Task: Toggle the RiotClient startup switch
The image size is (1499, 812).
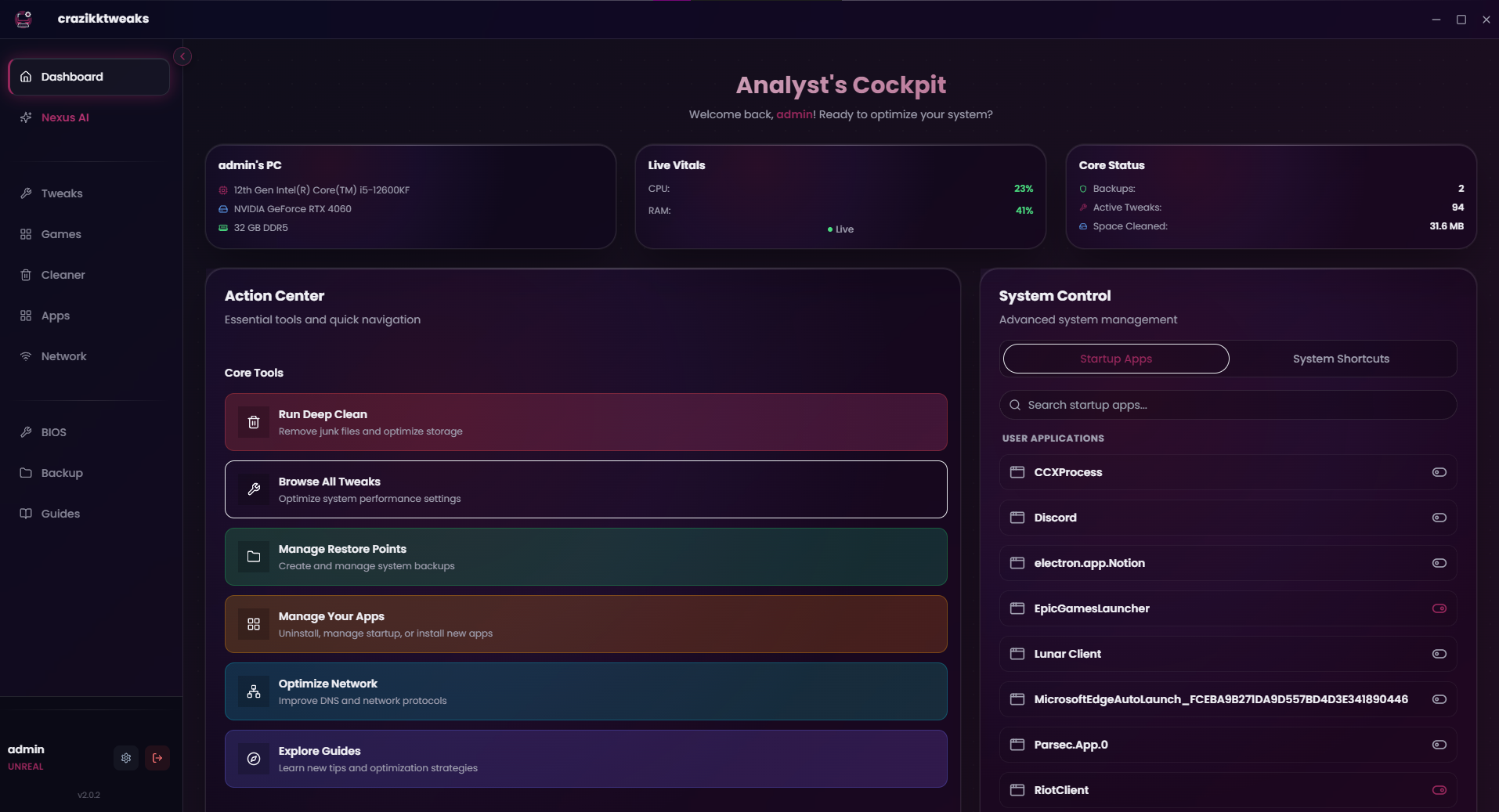Action: [1439, 790]
